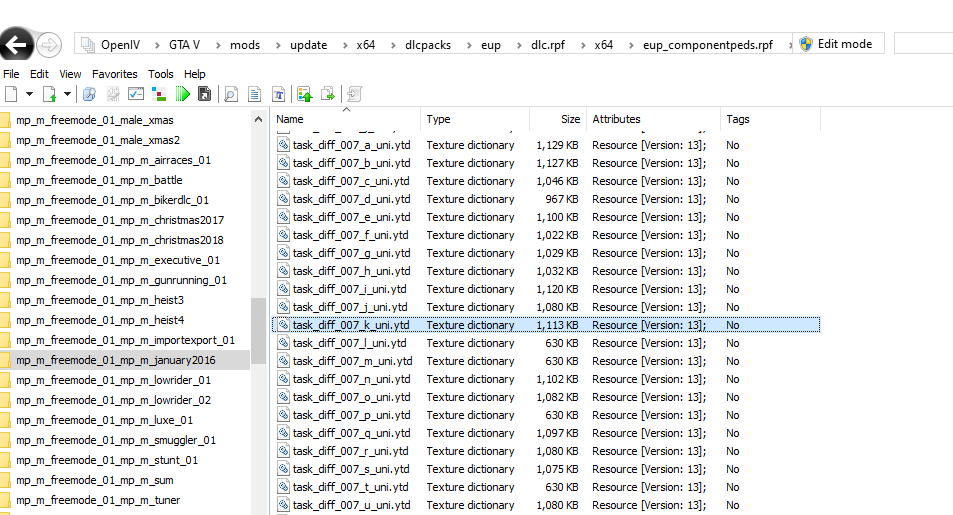Screen dimensions: 953x515
Task: Navigate to dlcpacks breadcrumb segment
Action: [x=428, y=45]
